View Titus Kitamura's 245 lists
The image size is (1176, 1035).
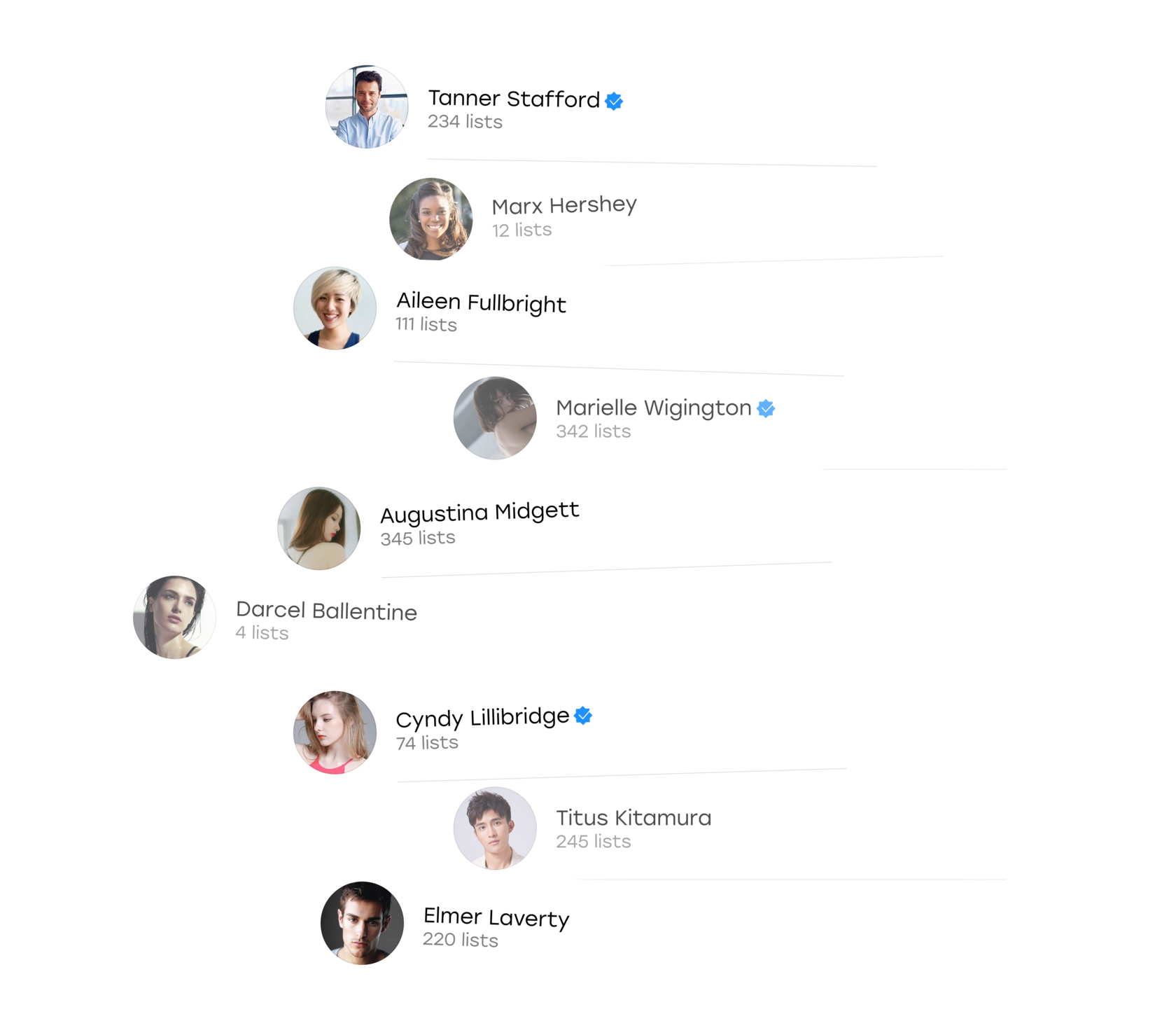coord(594,841)
